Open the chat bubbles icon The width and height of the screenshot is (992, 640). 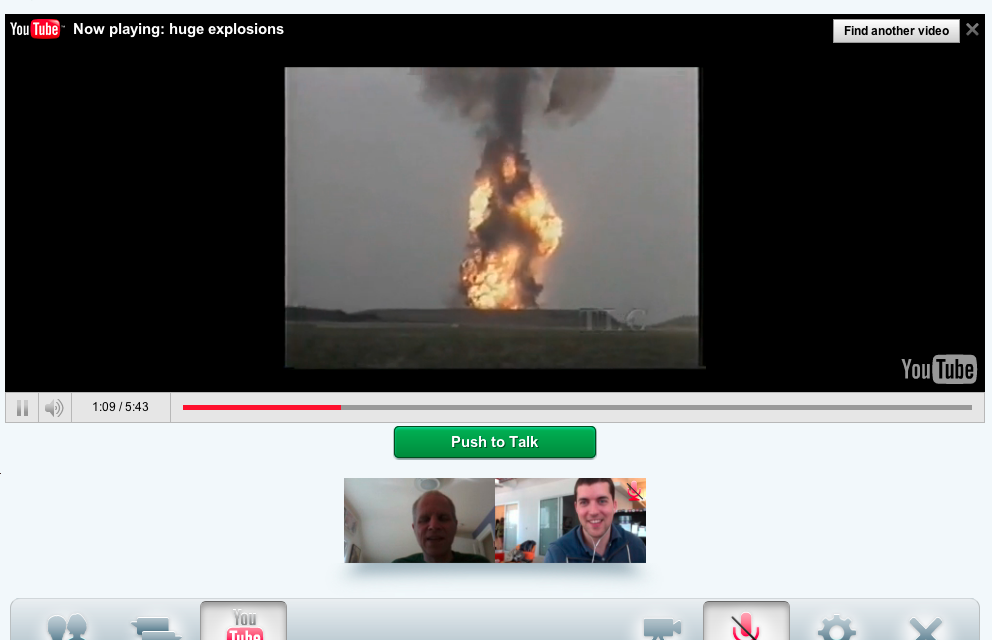point(156,628)
